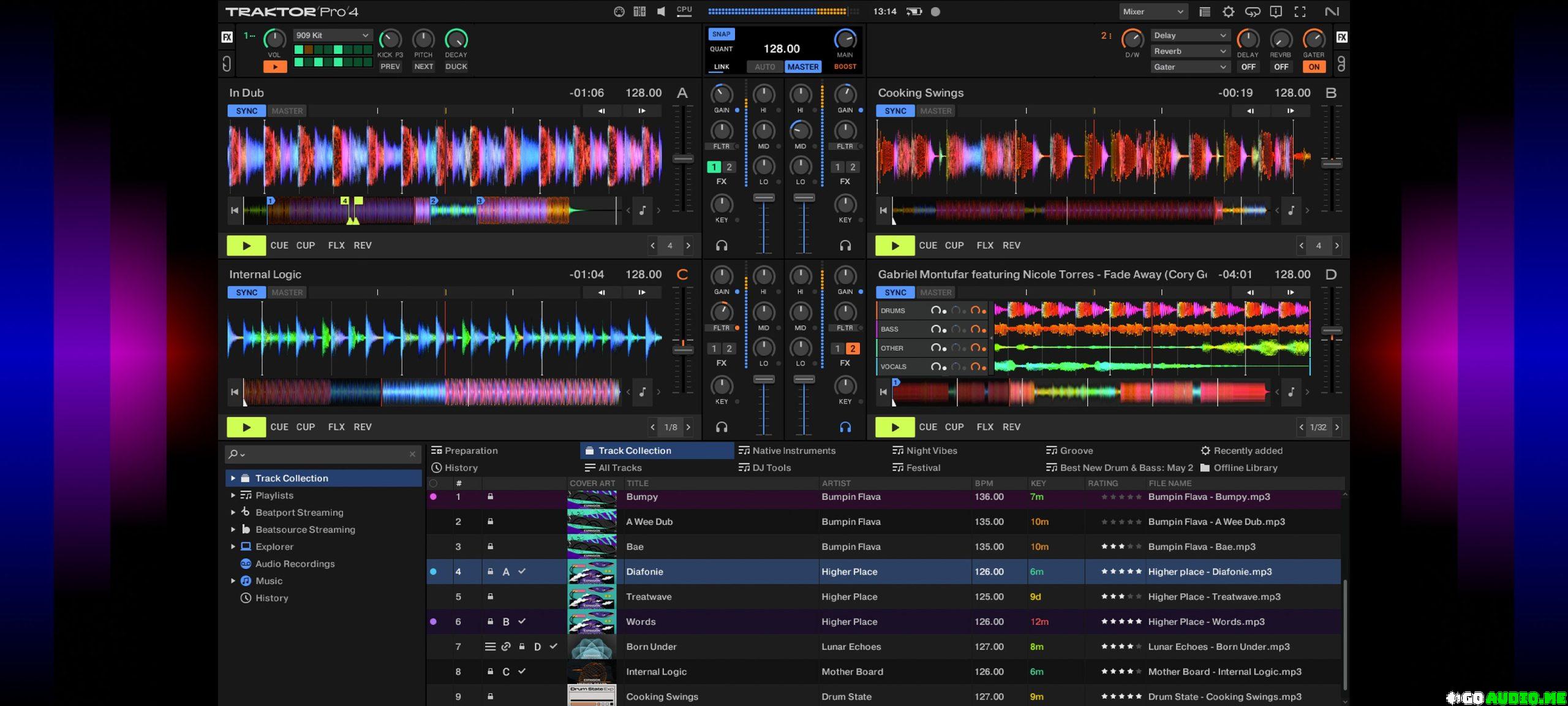Open the Delay effect dropdown
The height and width of the screenshot is (706, 1568).
[x=1189, y=36]
